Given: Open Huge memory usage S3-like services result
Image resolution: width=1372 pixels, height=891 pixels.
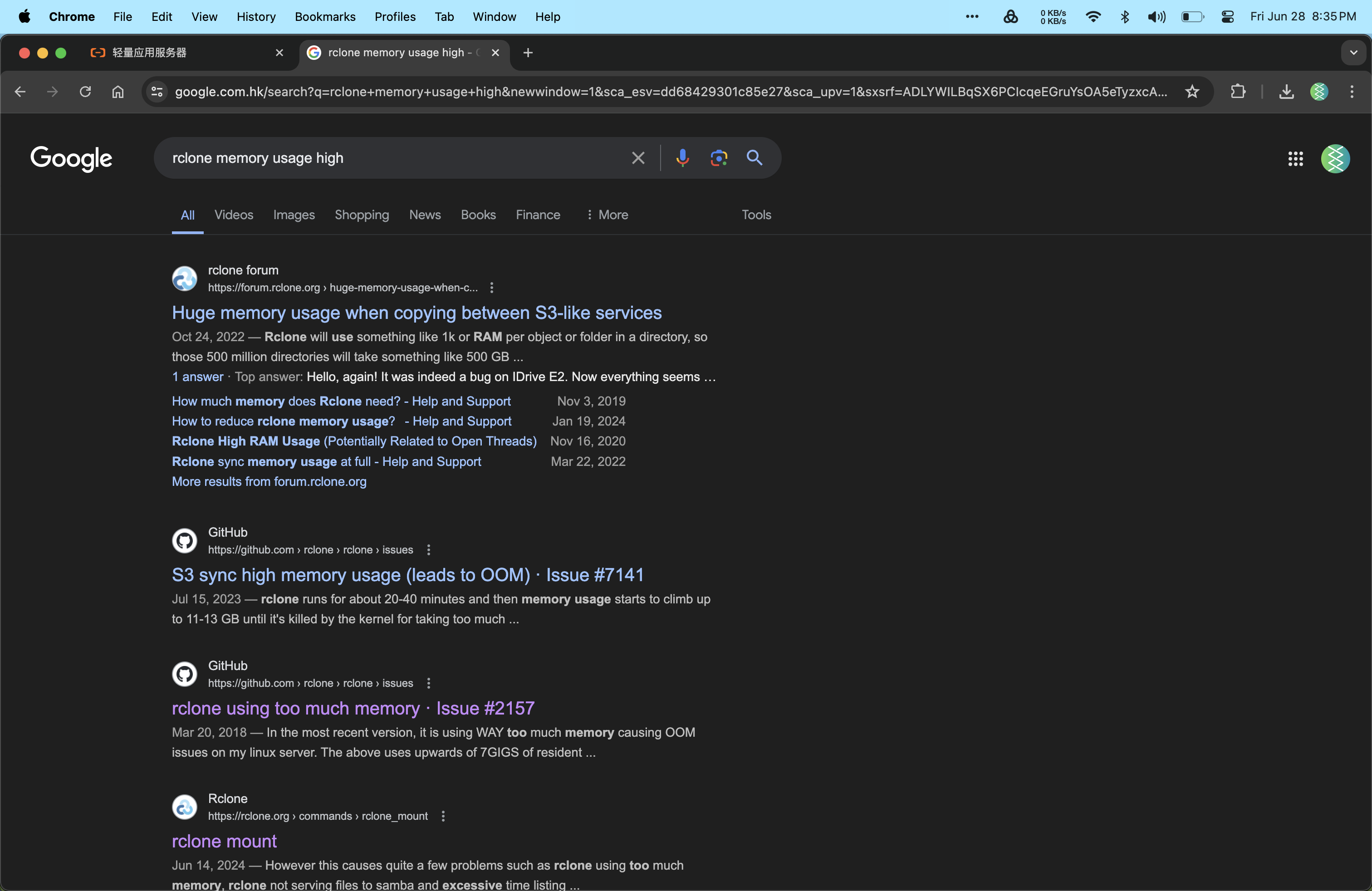Looking at the screenshot, I should tap(417, 313).
